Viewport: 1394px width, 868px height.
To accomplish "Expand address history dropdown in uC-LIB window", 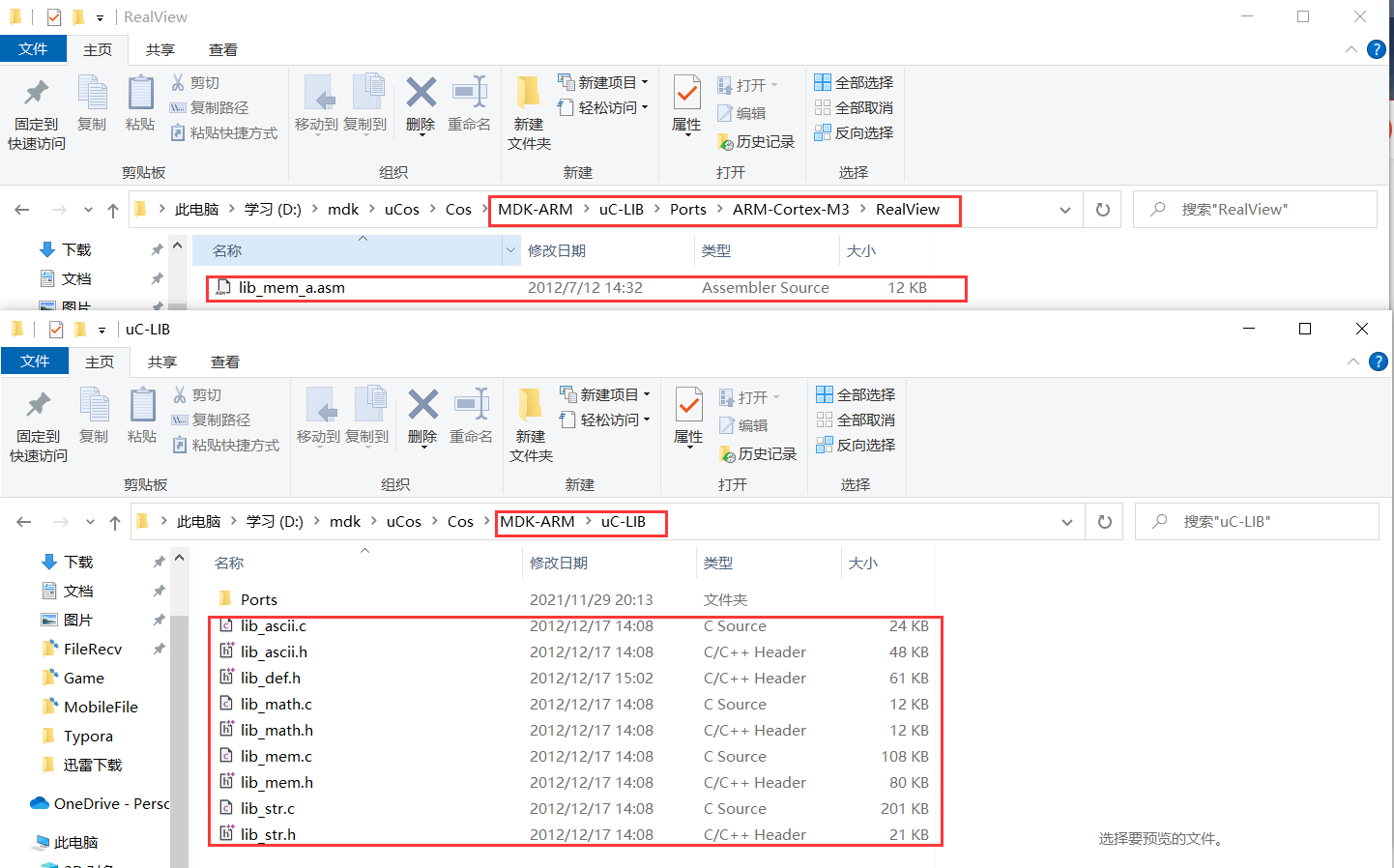I will coord(1067,522).
